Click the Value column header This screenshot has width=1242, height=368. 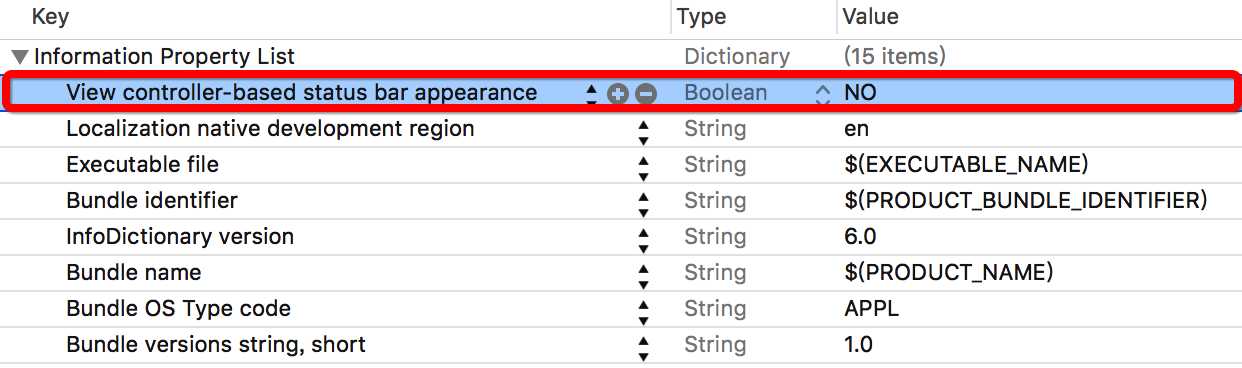tap(871, 17)
